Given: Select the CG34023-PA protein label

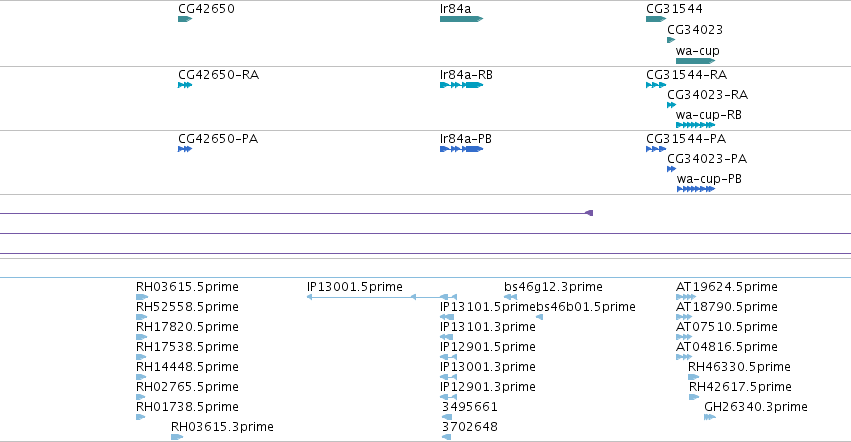Looking at the screenshot, I should [707, 159].
